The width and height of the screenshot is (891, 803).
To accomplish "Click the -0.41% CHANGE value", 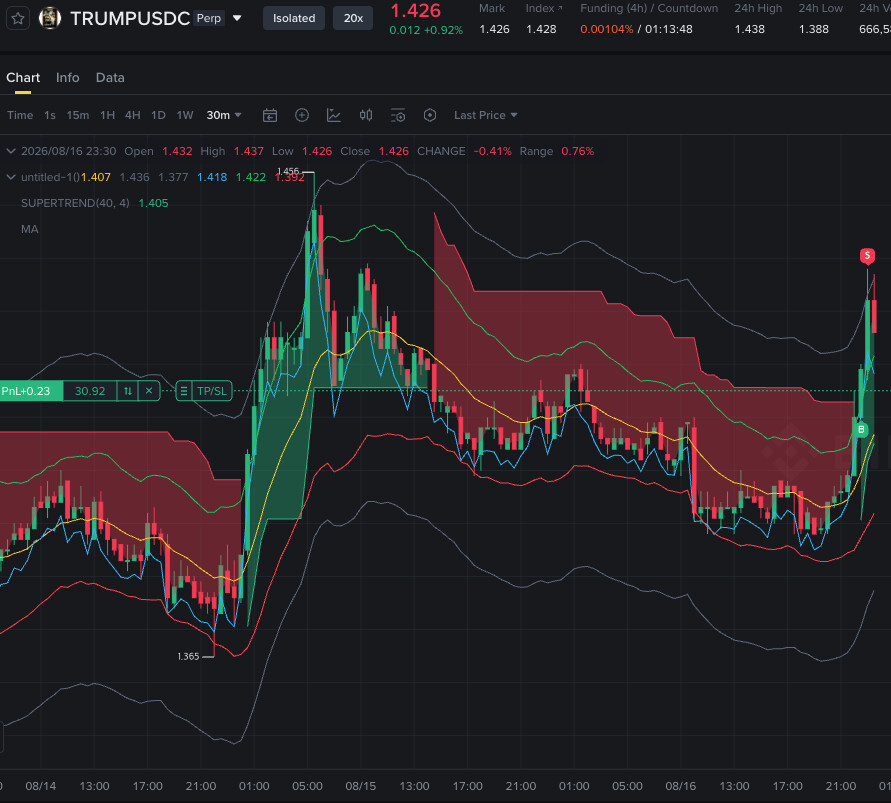I will 492,151.
